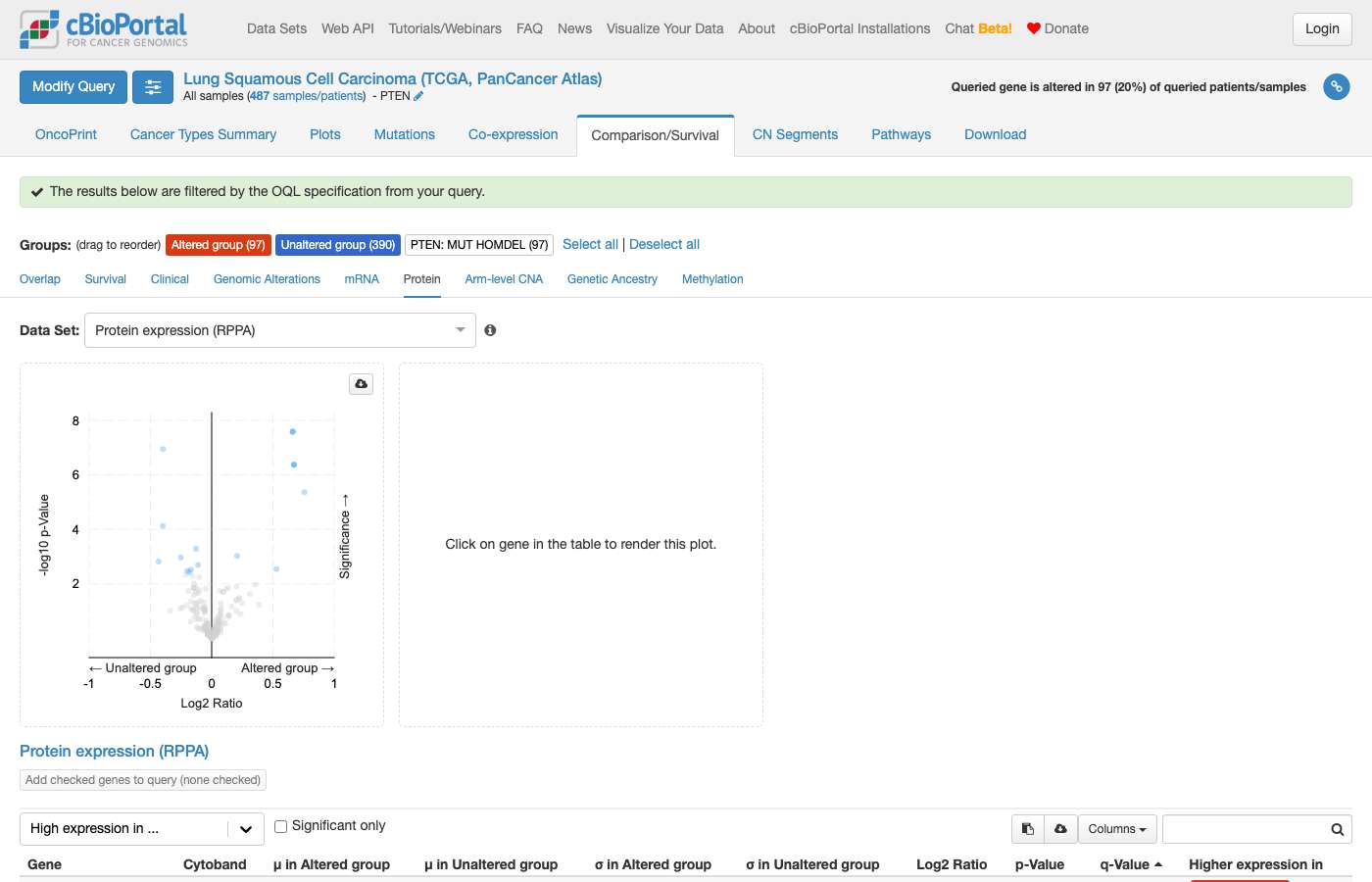Go to CN Segments tab
Image resolution: width=1372 pixels, height=882 pixels.
[795, 134]
